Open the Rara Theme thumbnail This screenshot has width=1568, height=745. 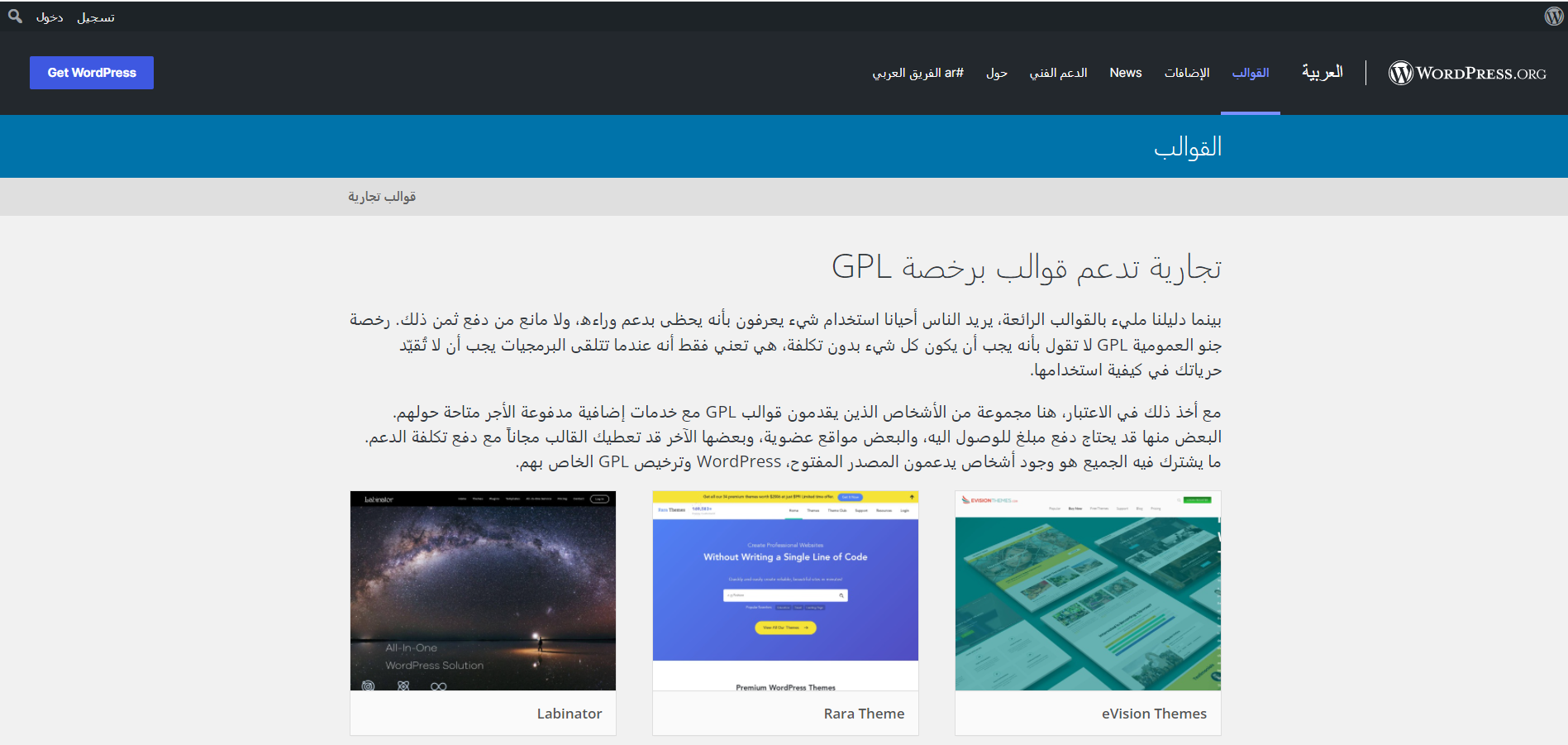[785, 590]
